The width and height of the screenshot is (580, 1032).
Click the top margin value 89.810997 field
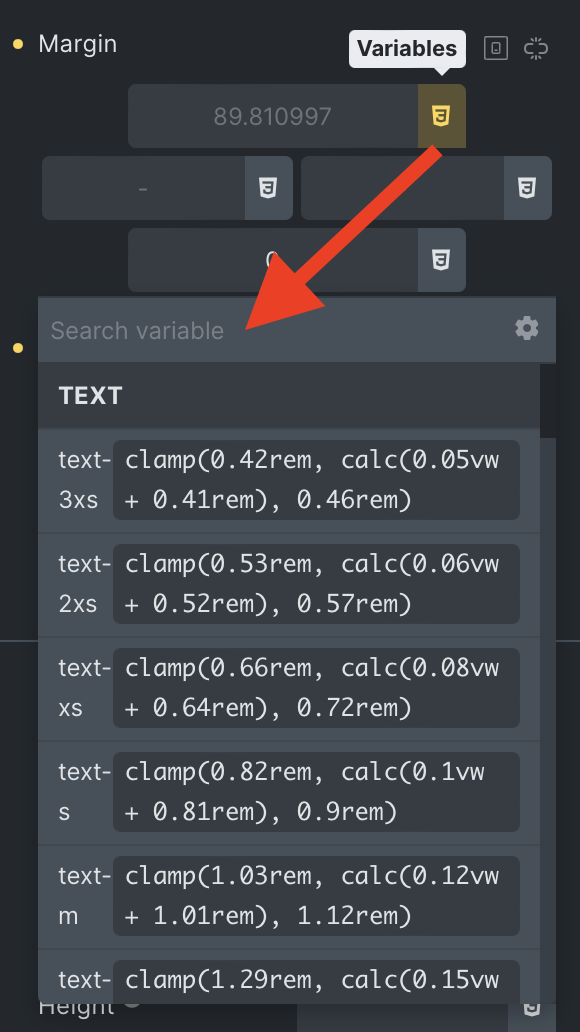(x=273, y=116)
